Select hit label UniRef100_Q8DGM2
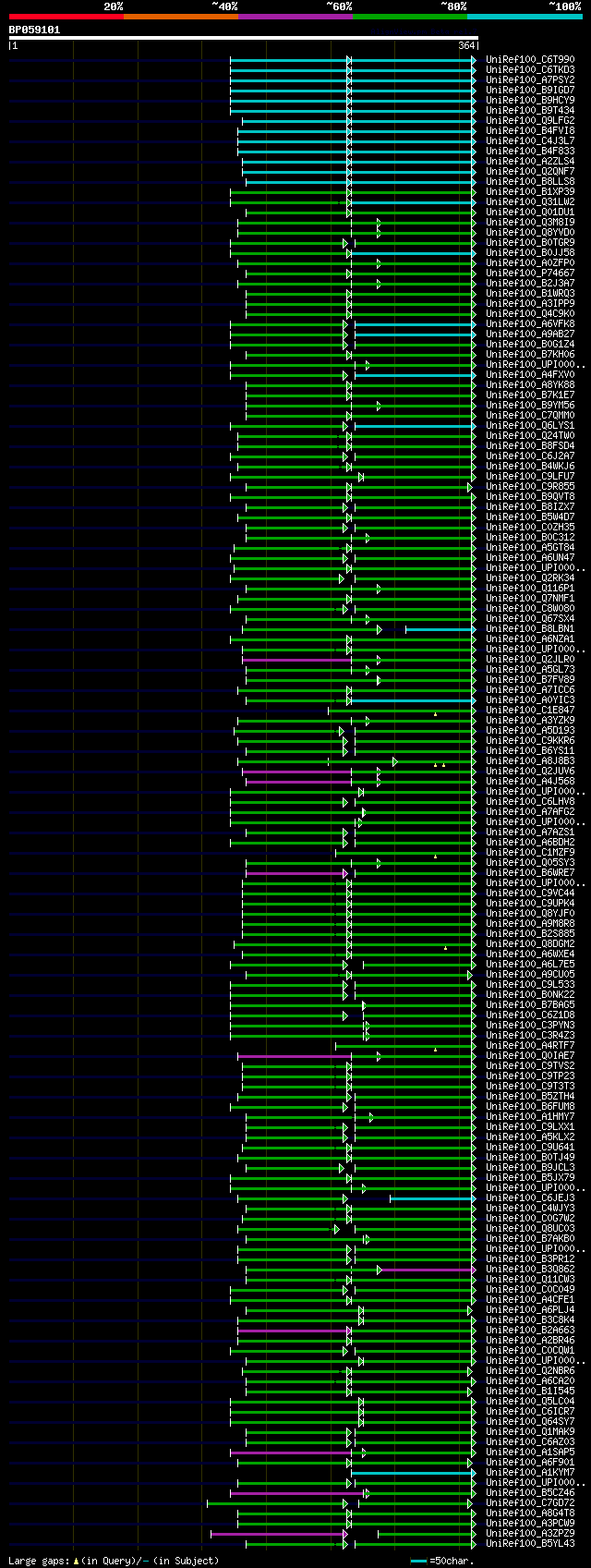This screenshot has width=591, height=1568. (530, 943)
